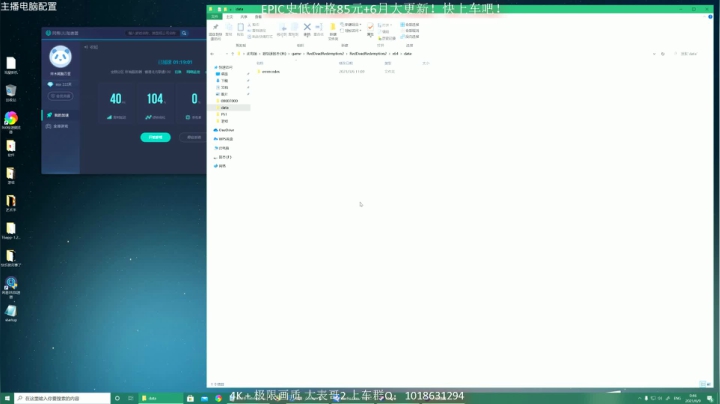Select OneDrive in the navigation pane
The width and height of the screenshot is (720, 404).
pos(224,130)
